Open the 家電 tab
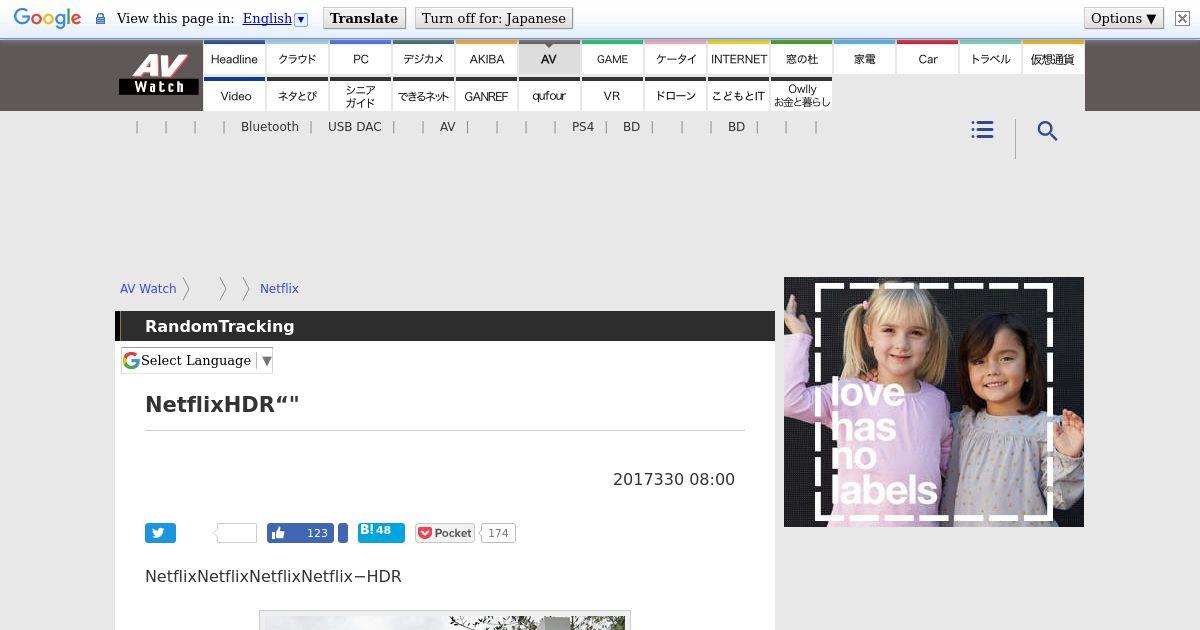Viewport: 1200px width, 630px height. pyautogui.click(x=865, y=58)
